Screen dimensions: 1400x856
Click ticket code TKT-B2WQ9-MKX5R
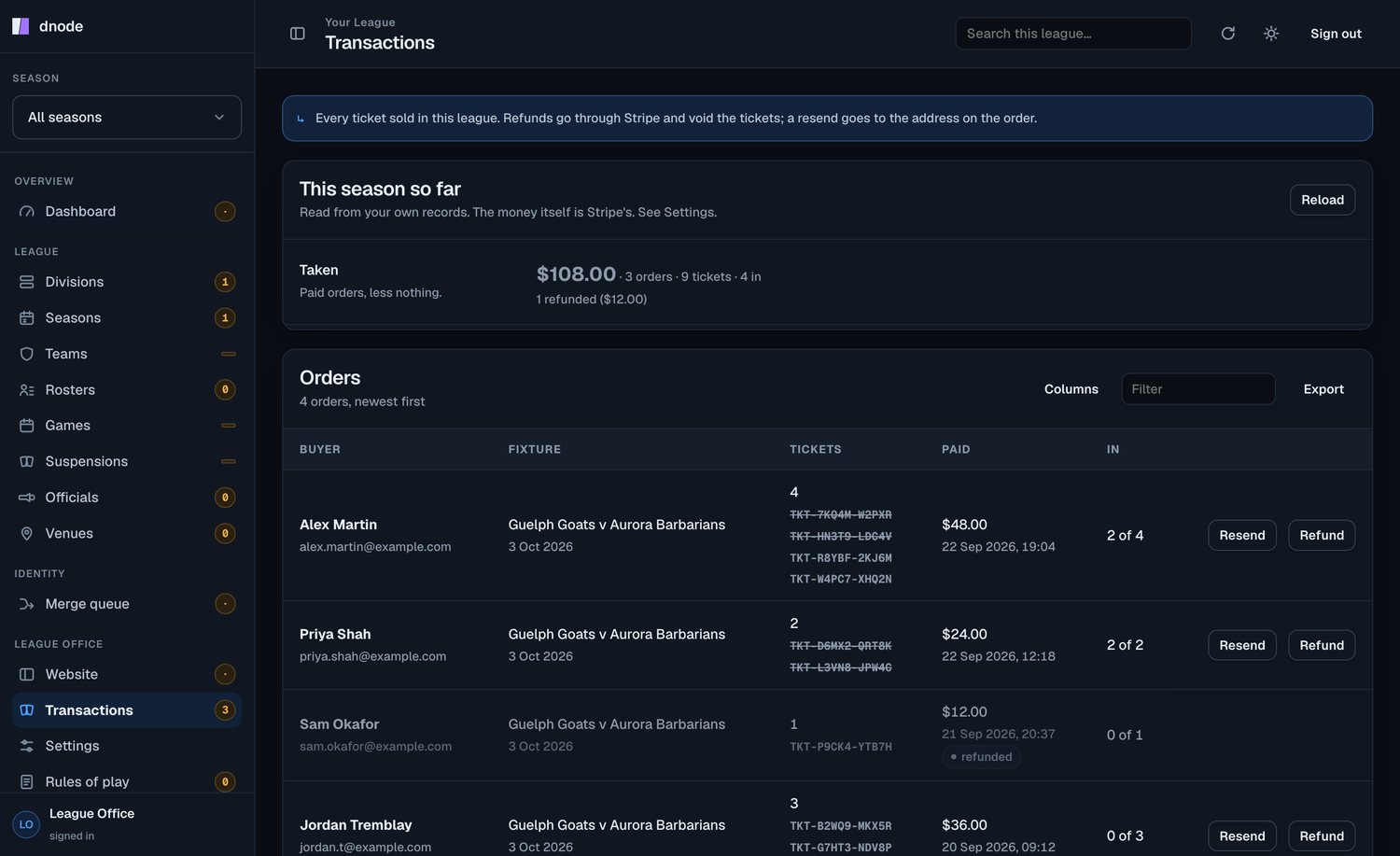[x=841, y=826]
